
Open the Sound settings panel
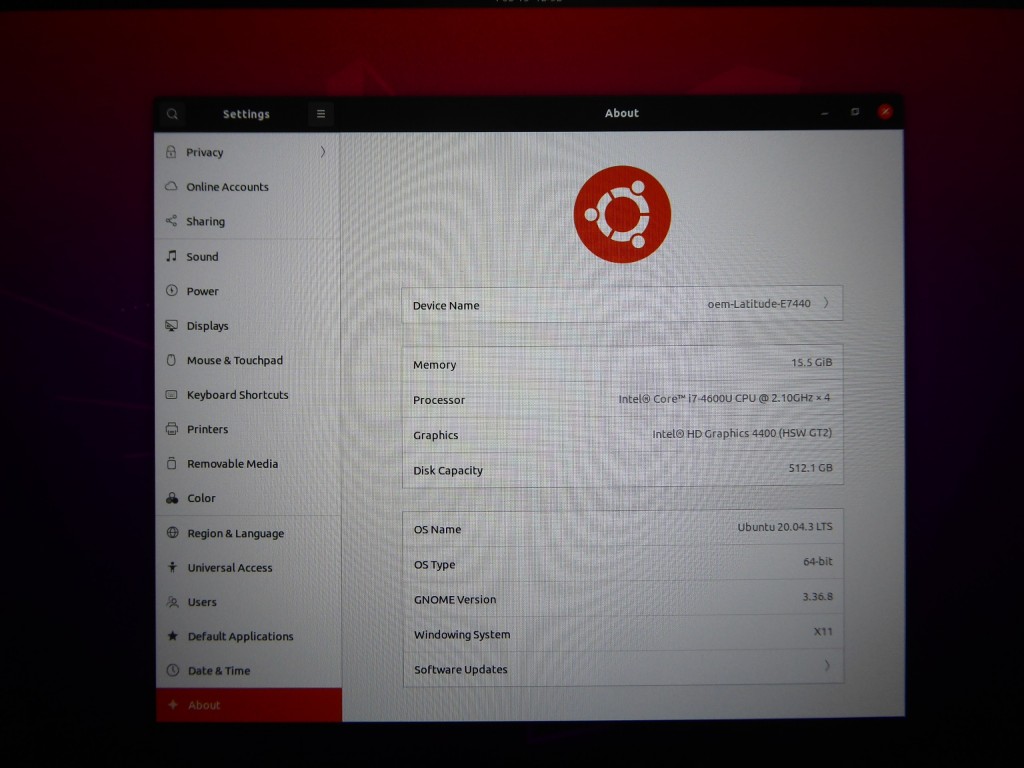248,257
